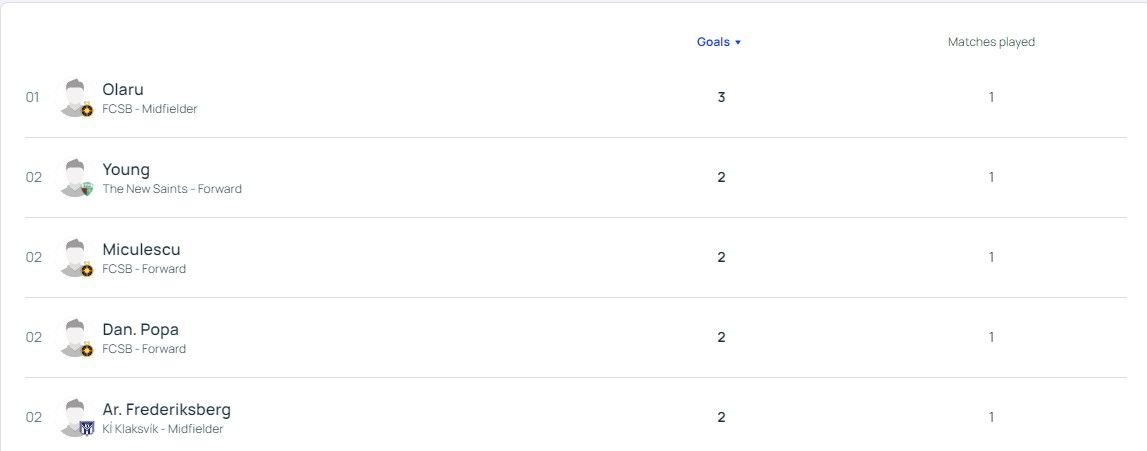Open Miculescu player profile
The height and width of the screenshot is (451, 1147).
click(x=141, y=249)
